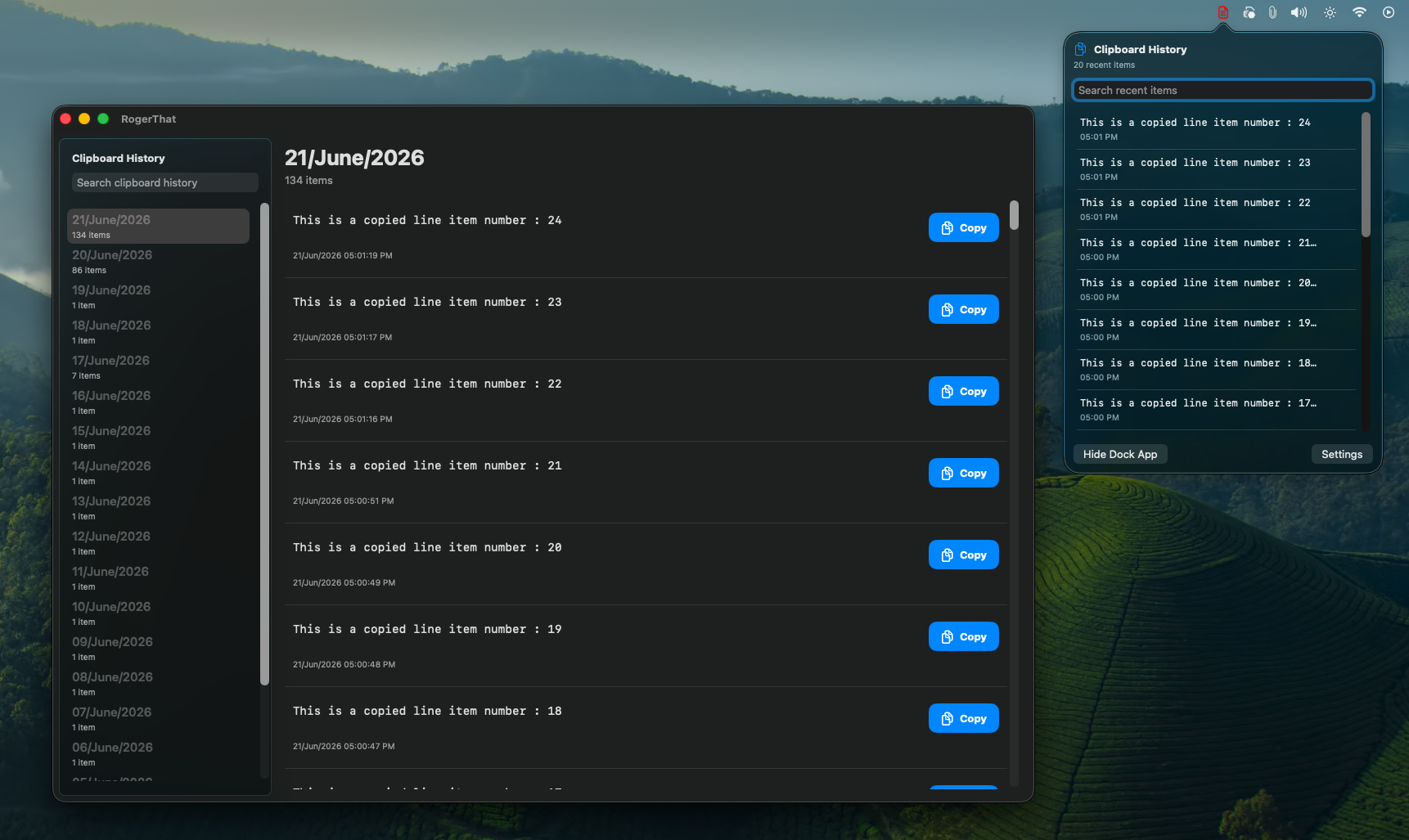Screen dimensions: 1409x840
Task: Click the main item list scrollbar thumb
Action: click(x=1014, y=215)
